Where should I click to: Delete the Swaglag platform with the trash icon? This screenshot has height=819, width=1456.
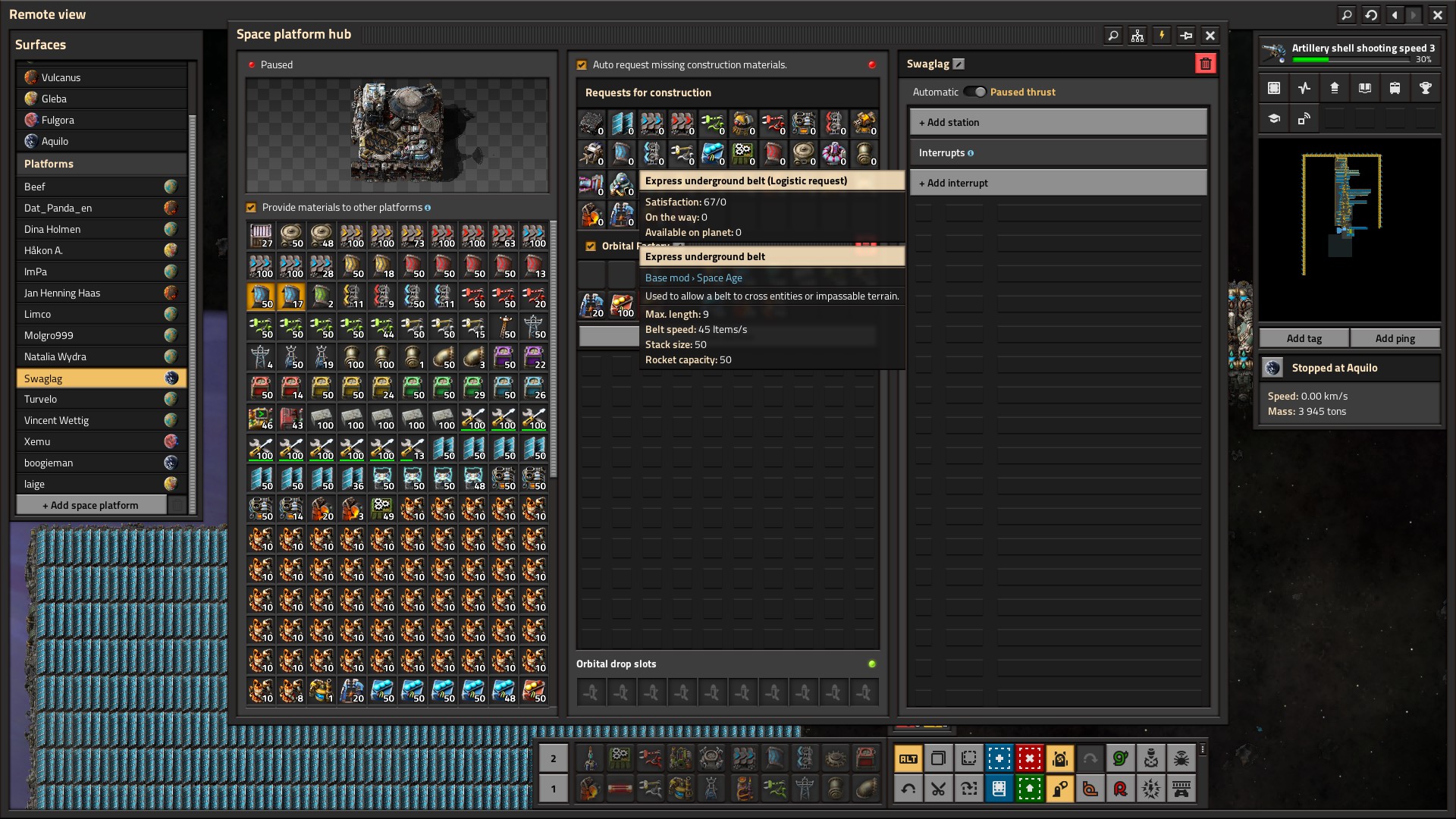pyautogui.click(x=1205, y=64)
